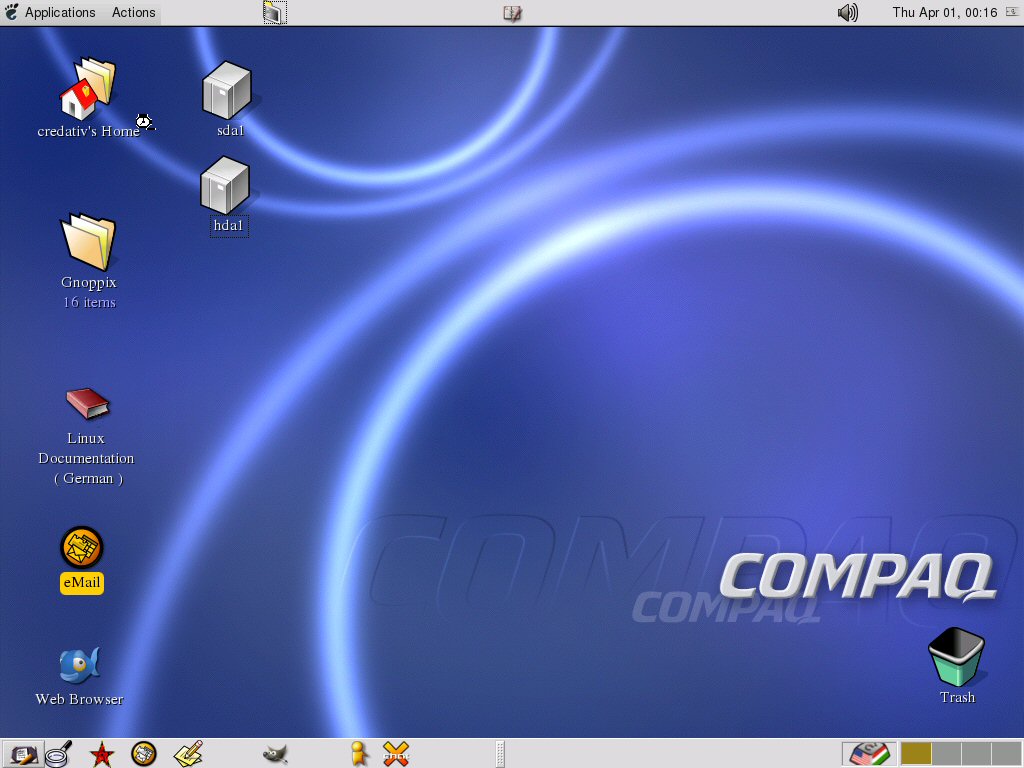
Task: Launch the yellow notes with pencil editor
Action: pyautogui.click(x=188, y=754)
